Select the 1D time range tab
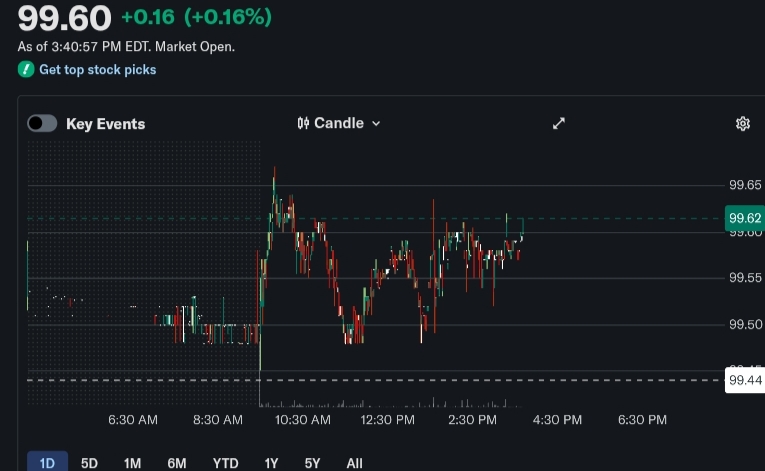Image resolution: width=765 pixels, height=471 pixels. (47, 463)
